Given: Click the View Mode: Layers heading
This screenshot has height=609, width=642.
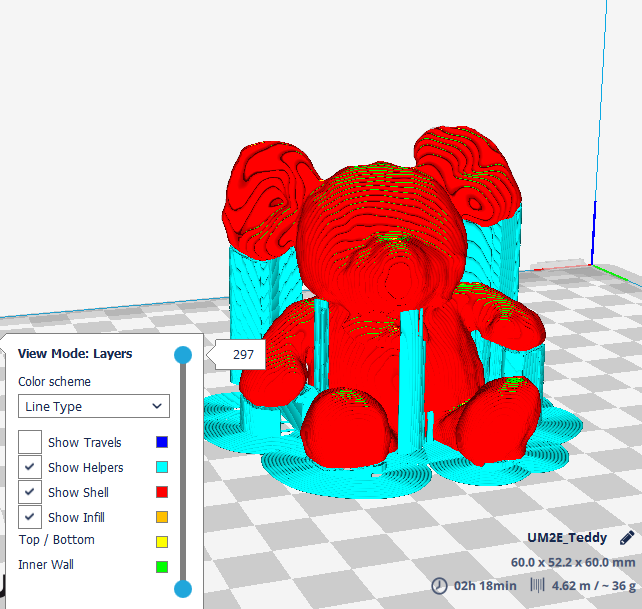Looking at the screenshot, I should [x=75, y=353].
